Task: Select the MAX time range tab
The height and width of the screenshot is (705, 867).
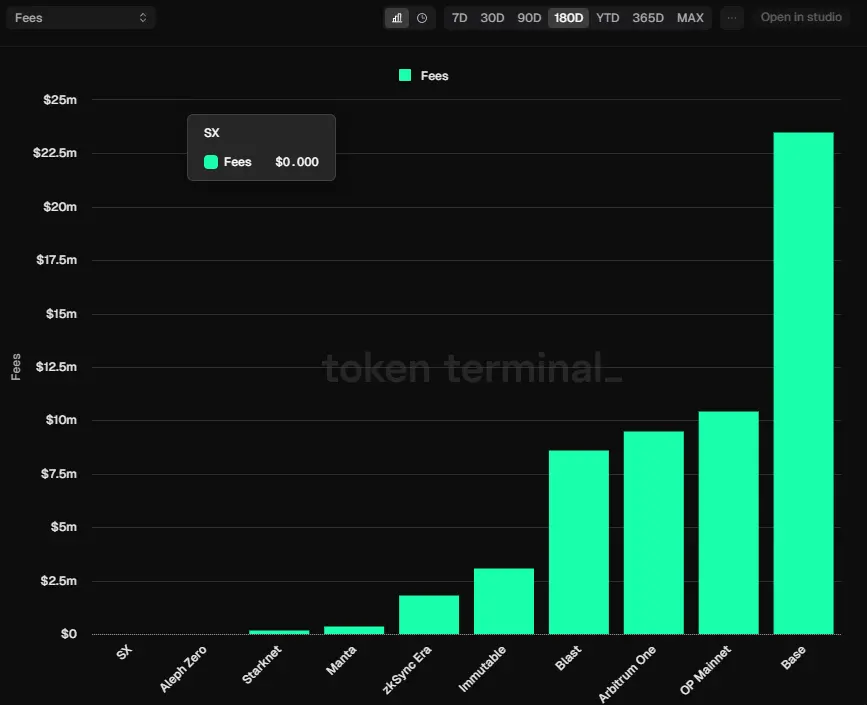Action: tap(690, 17)
